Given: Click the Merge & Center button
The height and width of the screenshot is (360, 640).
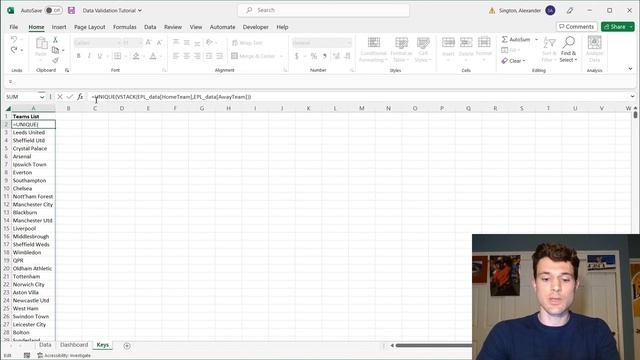Looking at the screenshot, I should coord(254,56).
